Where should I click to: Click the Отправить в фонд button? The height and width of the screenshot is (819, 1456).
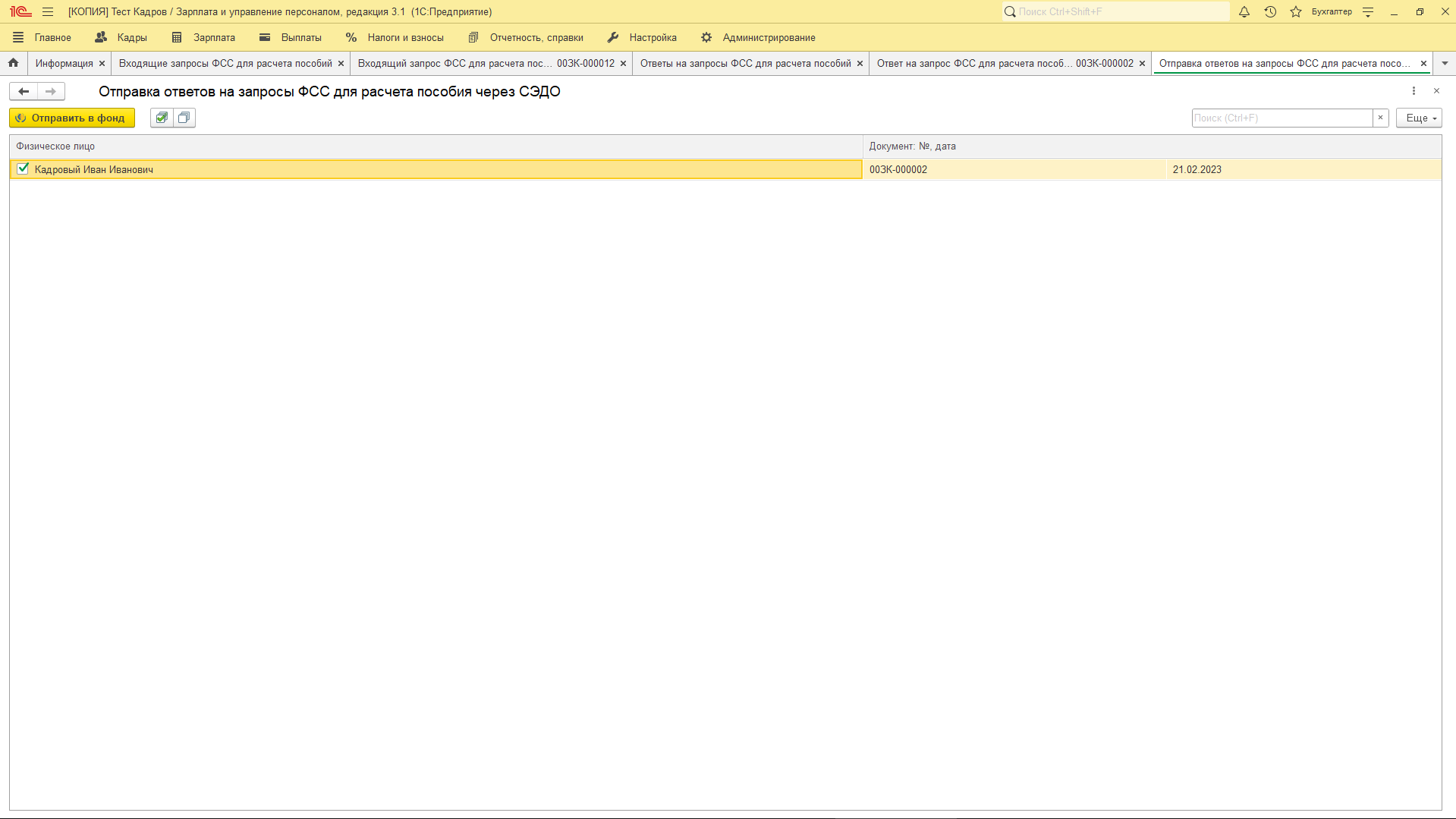pyautogui.click(x=72, y=118)
